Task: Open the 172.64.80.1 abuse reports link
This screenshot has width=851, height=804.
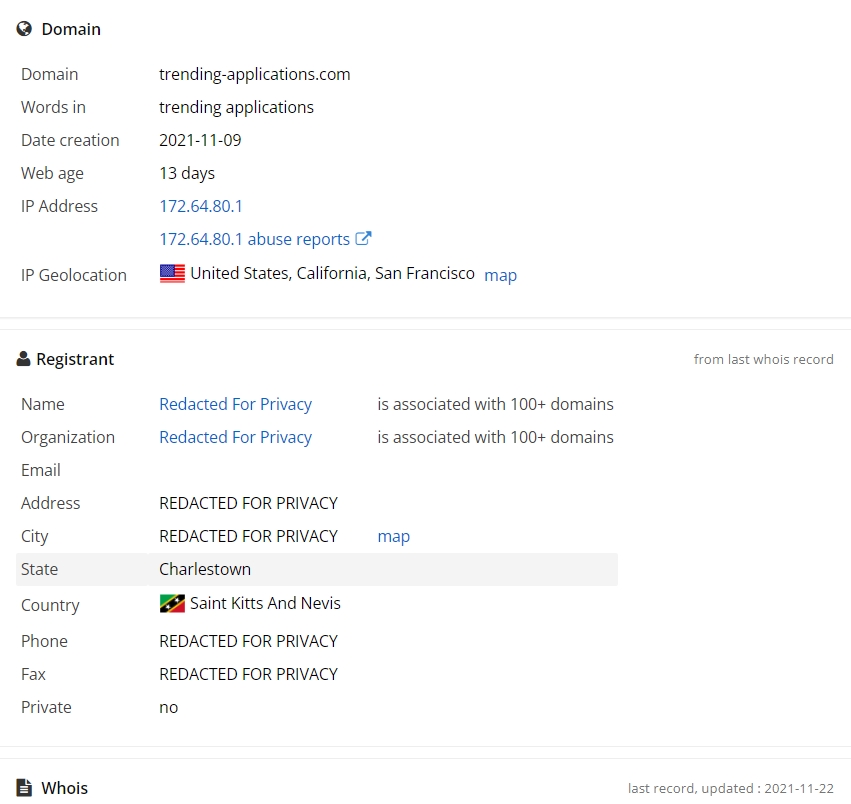Action: (255, 239)
